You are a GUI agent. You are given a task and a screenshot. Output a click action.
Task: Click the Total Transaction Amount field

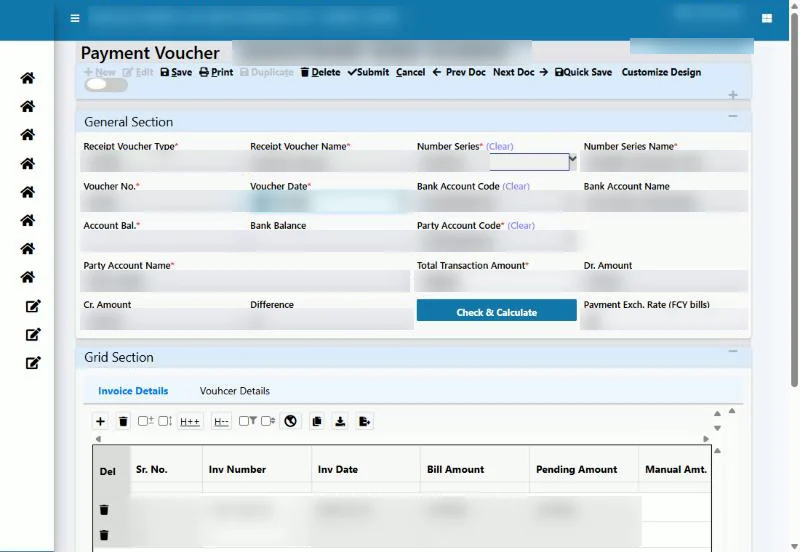[x=495, y=282]
